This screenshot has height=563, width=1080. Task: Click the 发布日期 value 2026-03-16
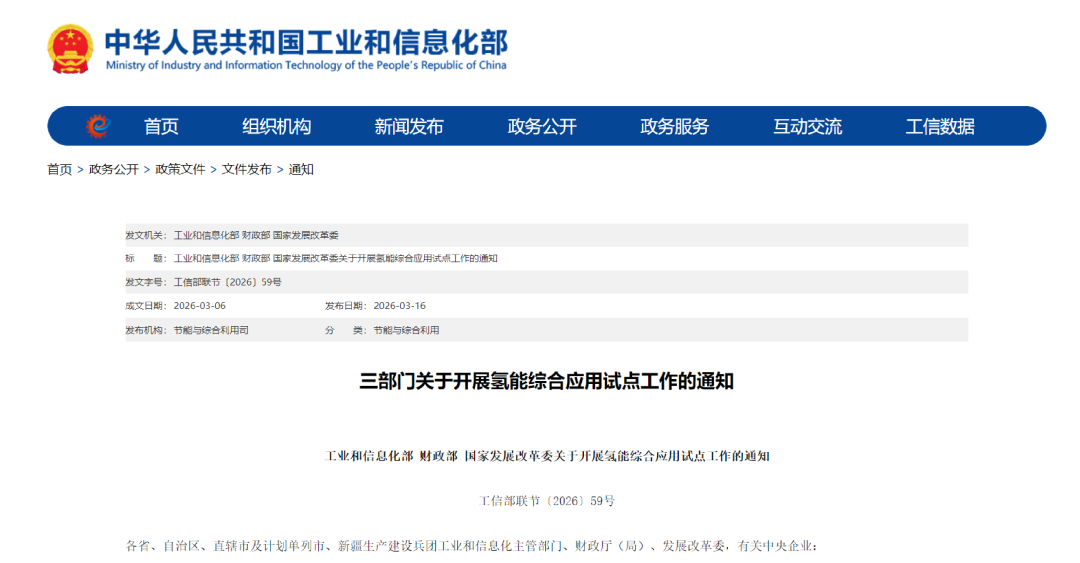click(x=399, y=305)
